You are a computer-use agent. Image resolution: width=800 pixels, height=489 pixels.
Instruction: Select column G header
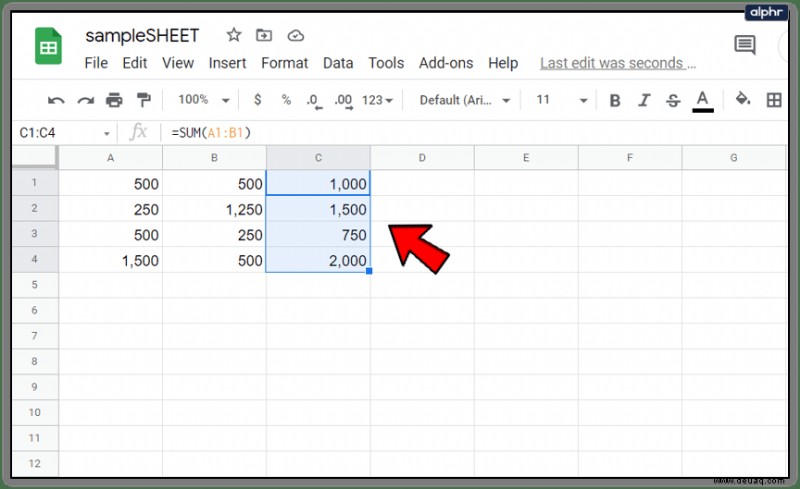[734, 158]
